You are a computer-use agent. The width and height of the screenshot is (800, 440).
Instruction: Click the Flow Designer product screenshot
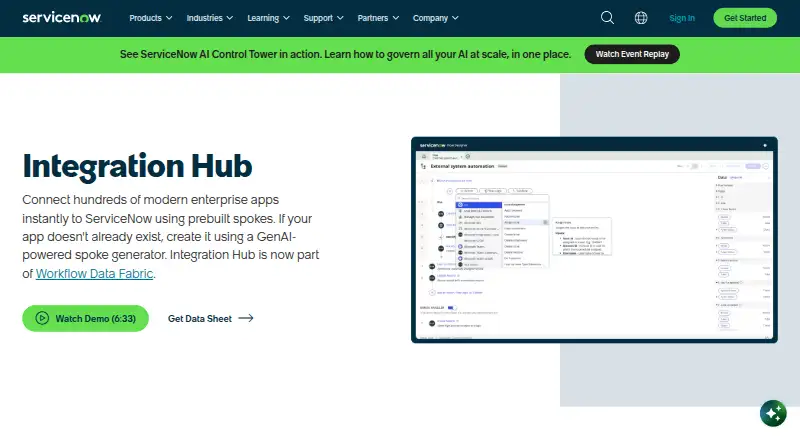coord(594,240)
